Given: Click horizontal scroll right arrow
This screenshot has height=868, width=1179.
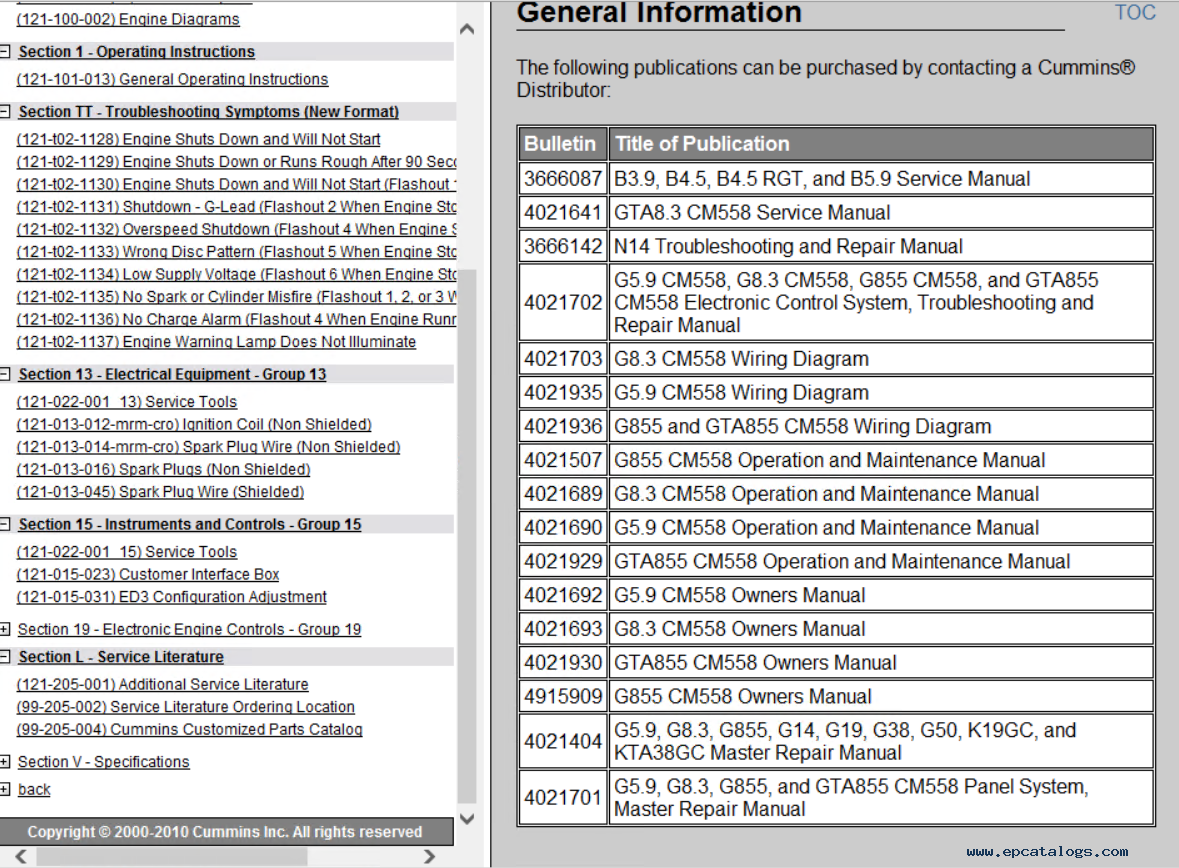Looking at the screenshot, I should [x=429, y=857].
